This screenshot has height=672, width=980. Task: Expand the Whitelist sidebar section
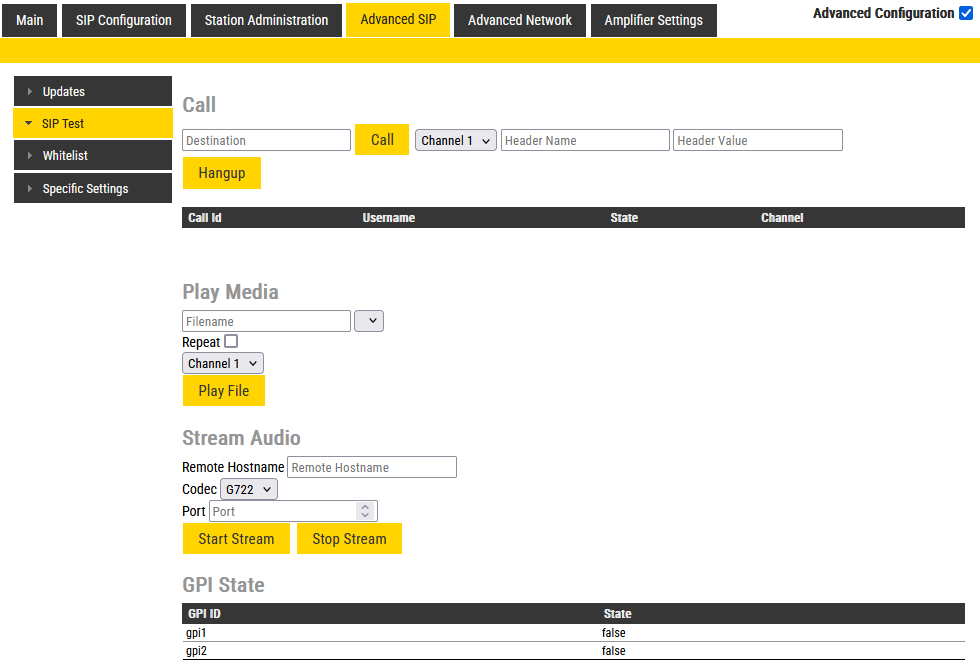tap(92, 156)
